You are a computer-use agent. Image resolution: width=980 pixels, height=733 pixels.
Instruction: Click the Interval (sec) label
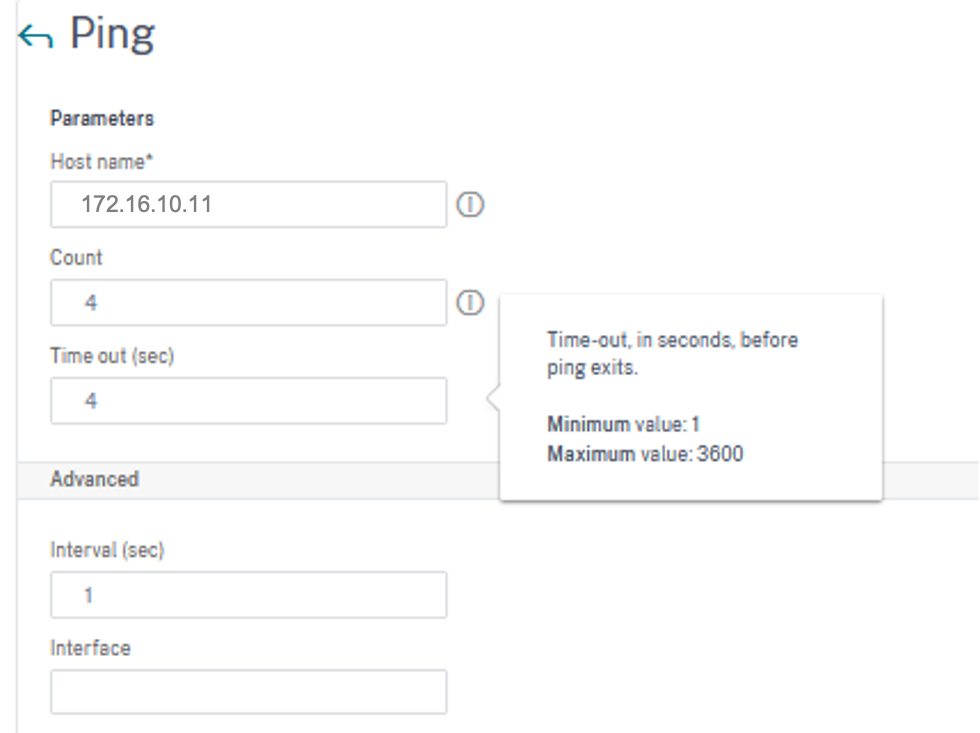click(x=107, y=550)
